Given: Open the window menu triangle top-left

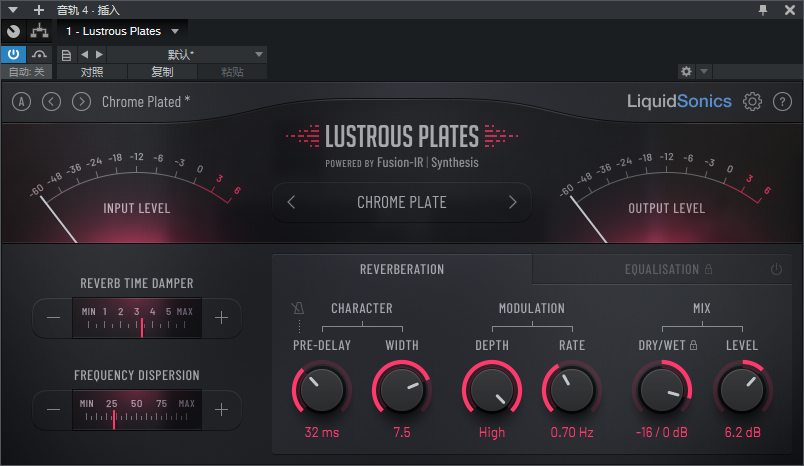Looking at the screenshot, I should click(x=13, y=9).
